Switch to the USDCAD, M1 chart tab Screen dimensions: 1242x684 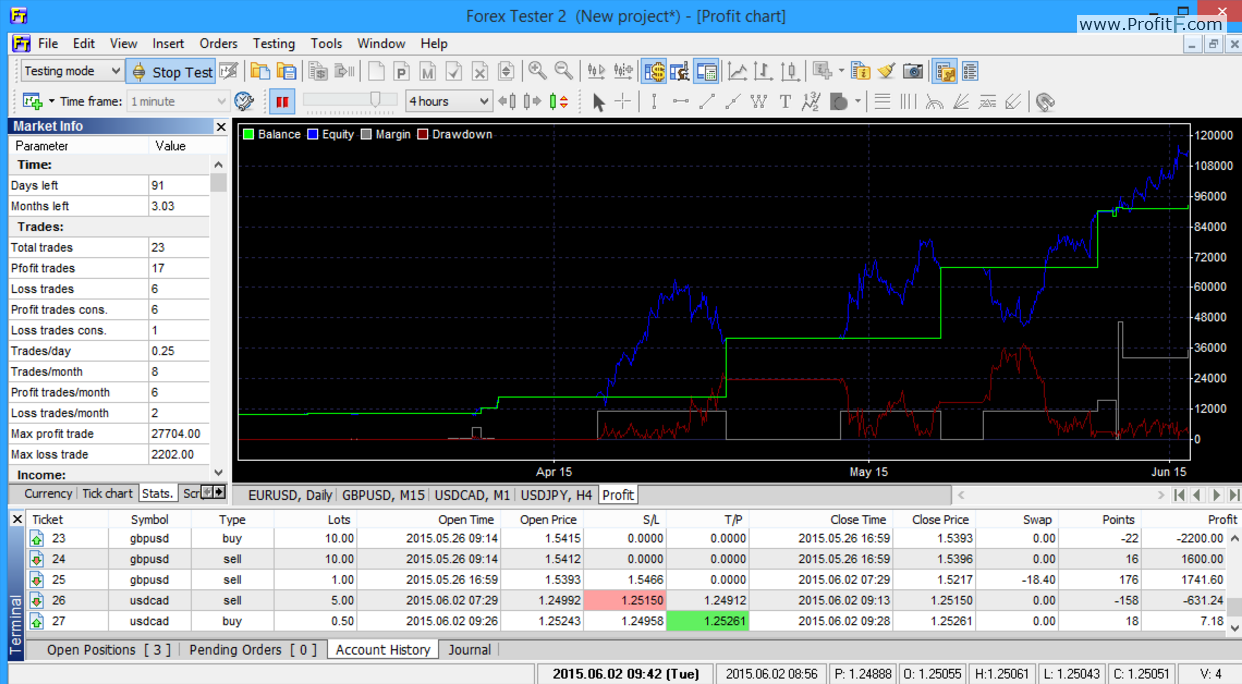pos(473,495)
